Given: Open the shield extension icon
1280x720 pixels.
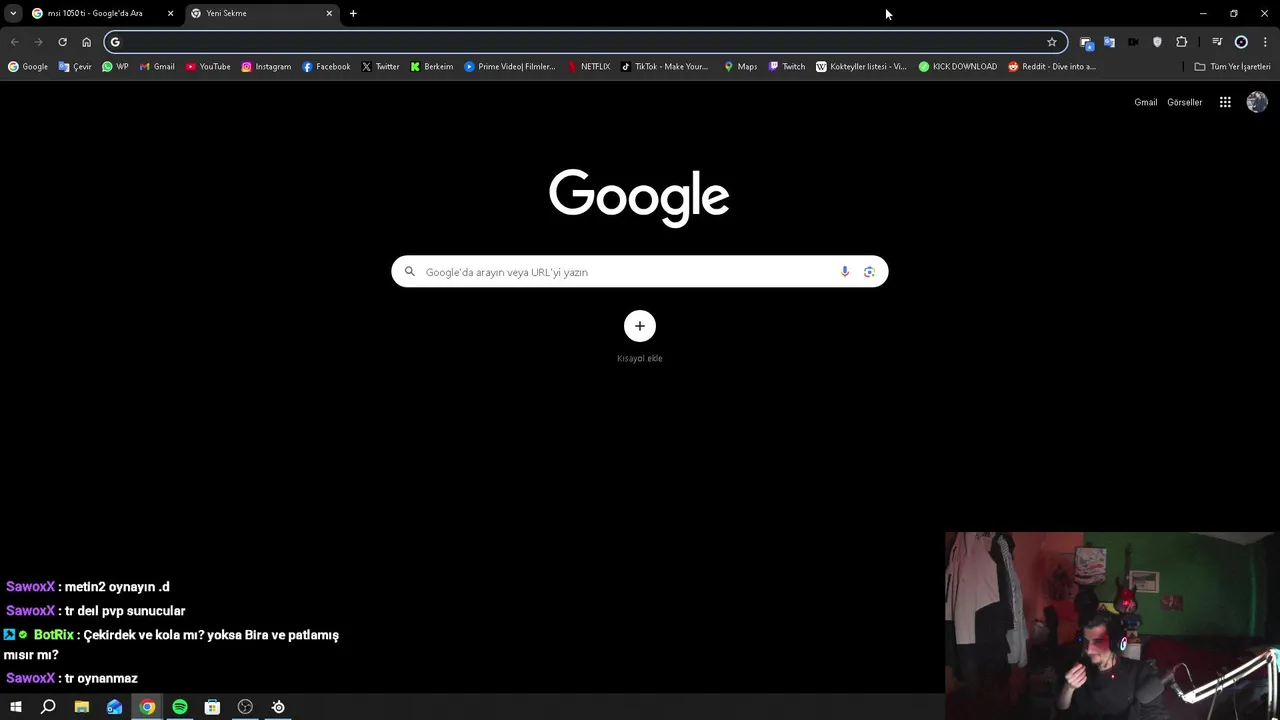Looking at the screenshot, I should pyautogui.click(x=1157, y=42).
